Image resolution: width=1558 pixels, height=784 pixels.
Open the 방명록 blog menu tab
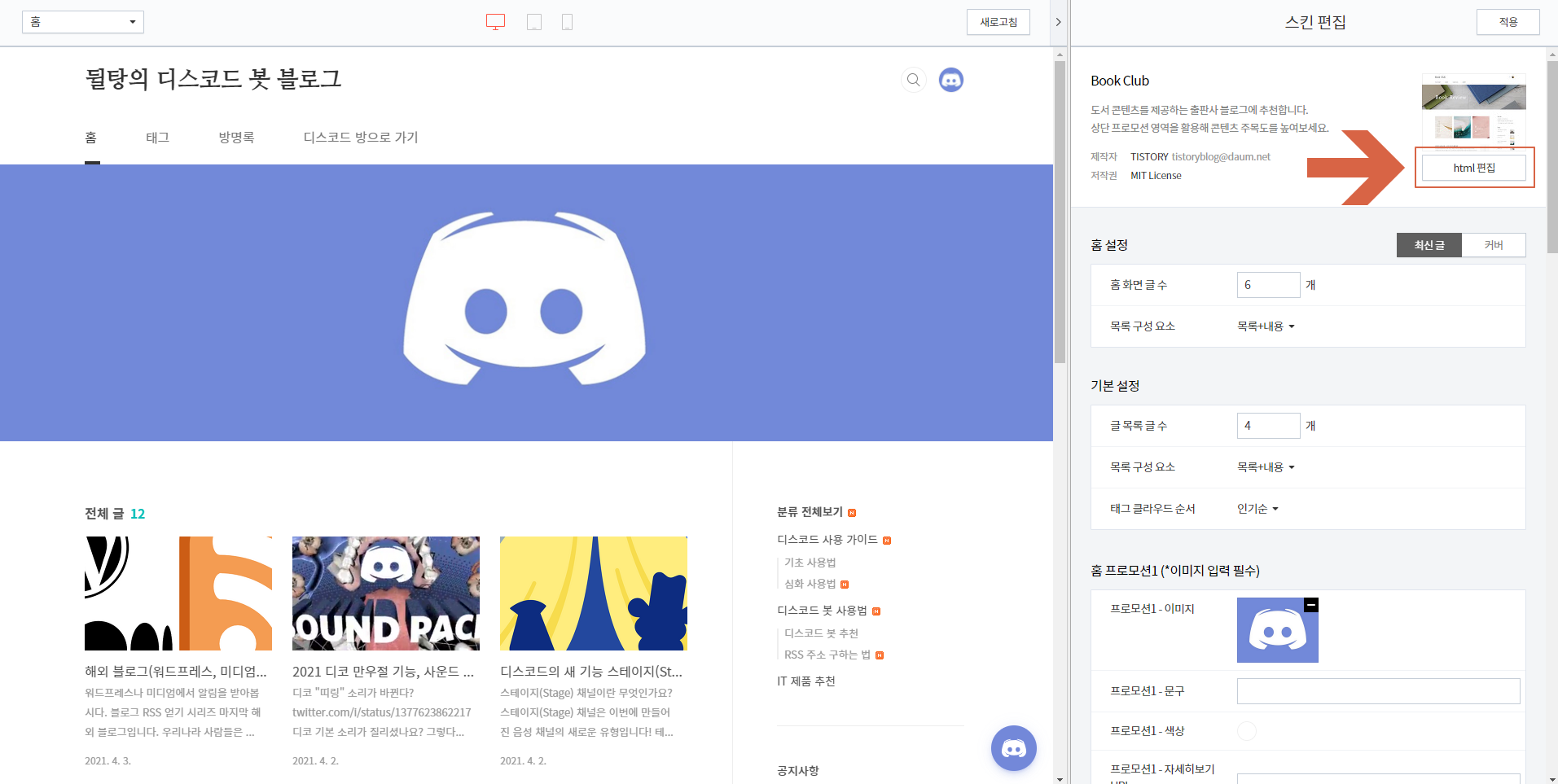pos(236,138)
